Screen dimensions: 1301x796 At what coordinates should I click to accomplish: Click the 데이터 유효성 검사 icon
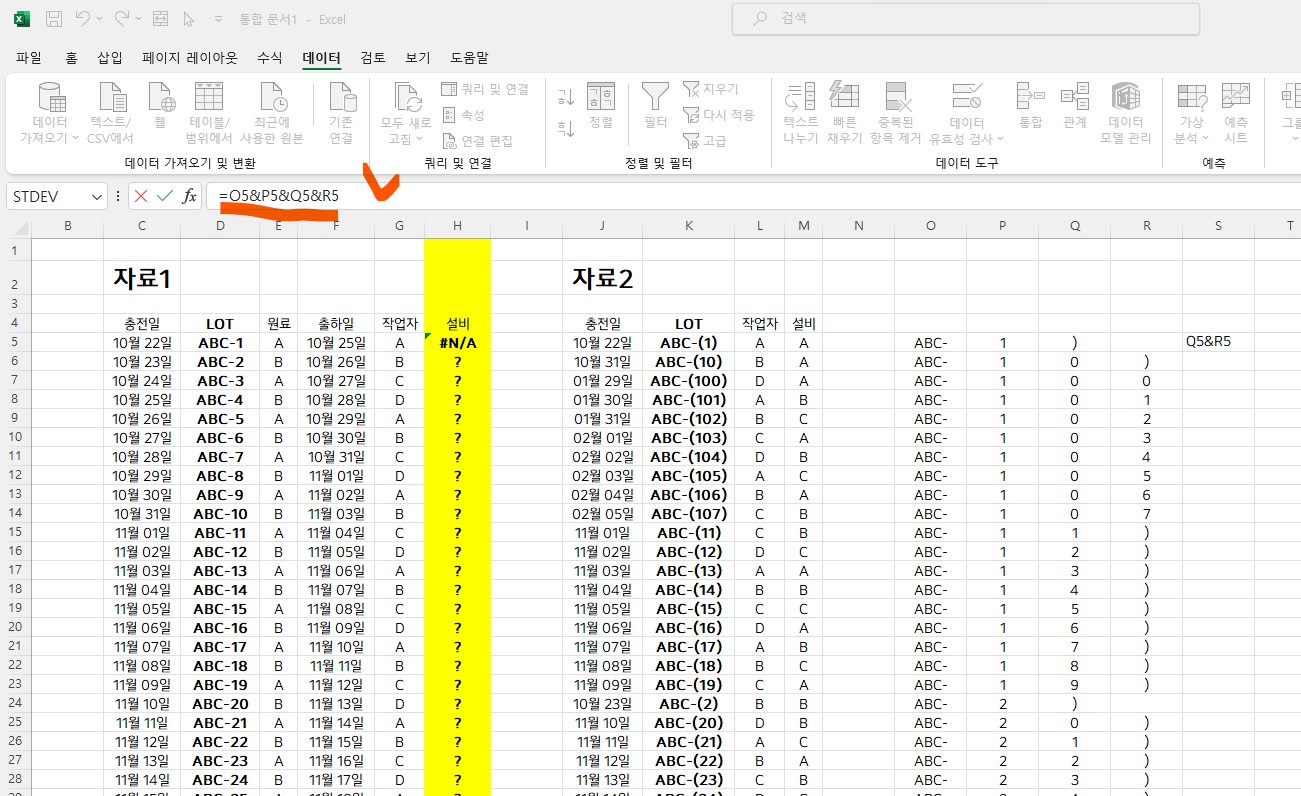point(967,97)
